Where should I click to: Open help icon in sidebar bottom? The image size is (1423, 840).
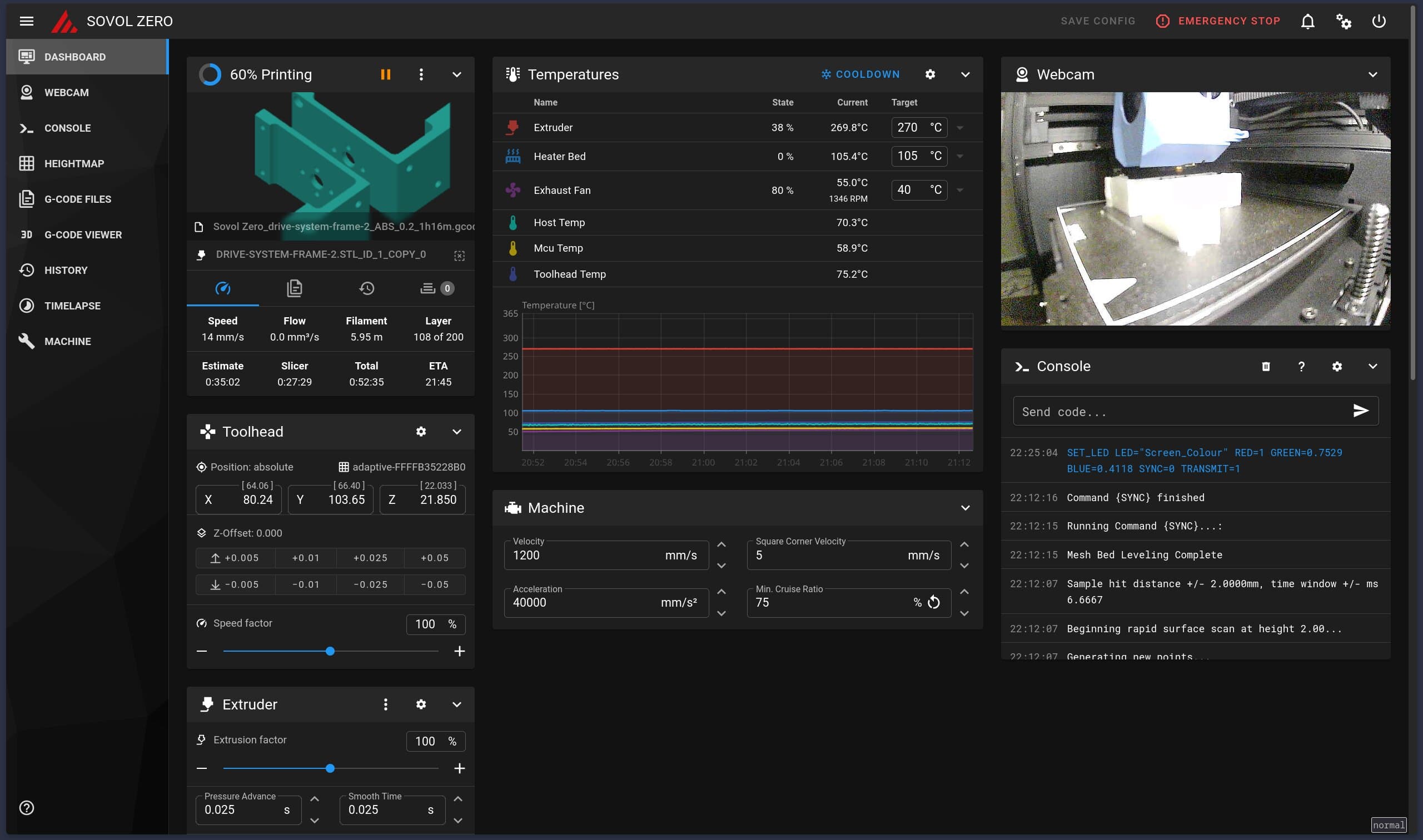pos(27,808)
